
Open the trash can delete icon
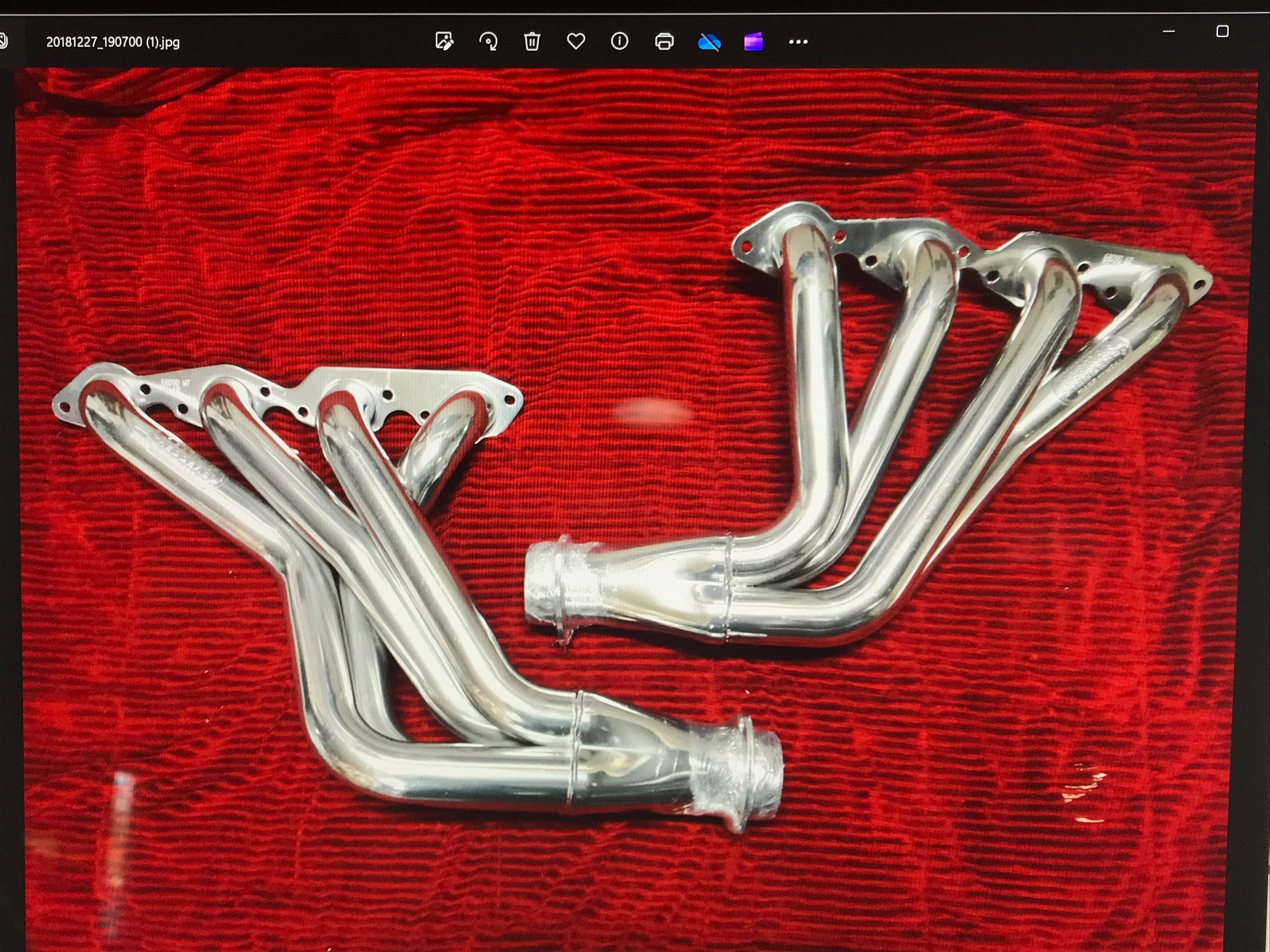[x=532, y=41]
